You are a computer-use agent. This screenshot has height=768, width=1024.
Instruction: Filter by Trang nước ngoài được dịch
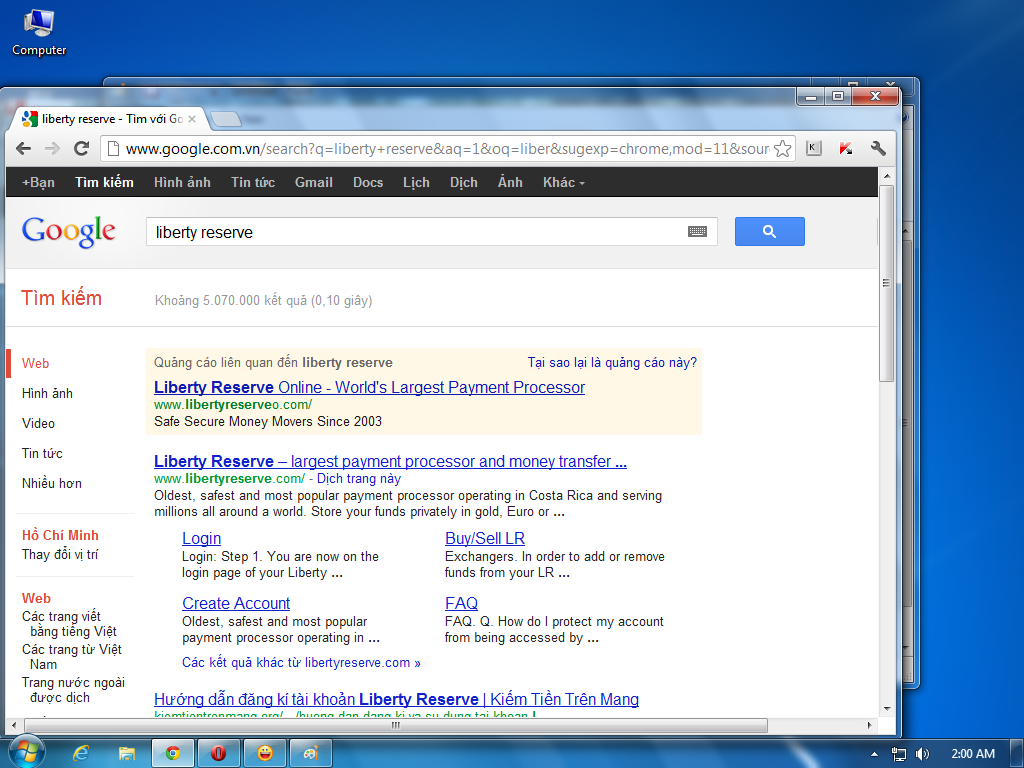[x=73, y=690]
